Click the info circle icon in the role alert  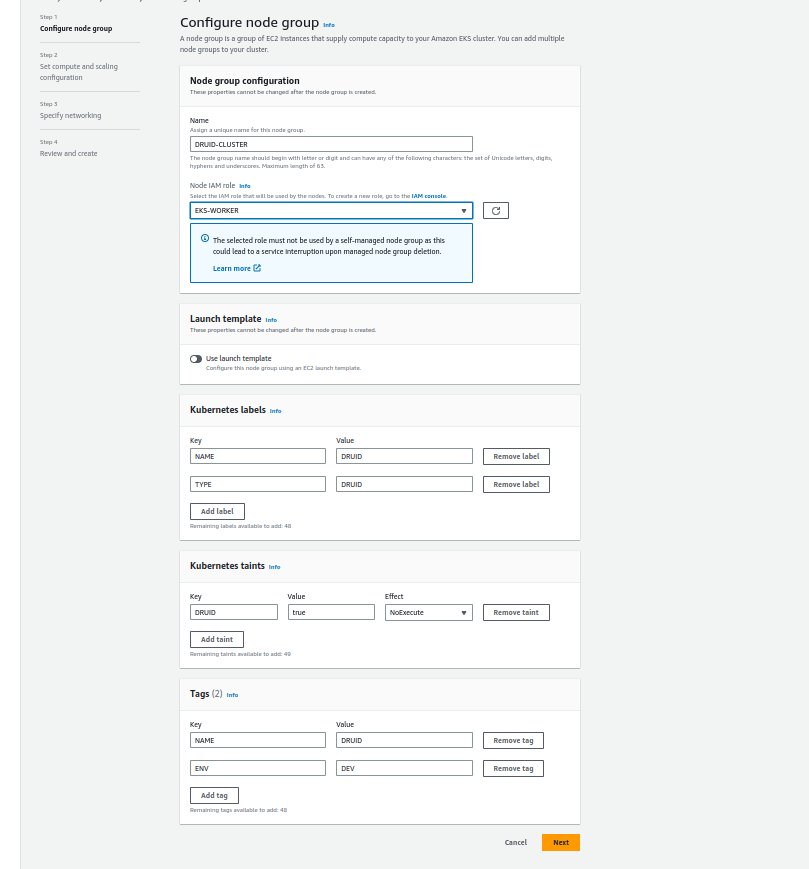pos(205,239)
